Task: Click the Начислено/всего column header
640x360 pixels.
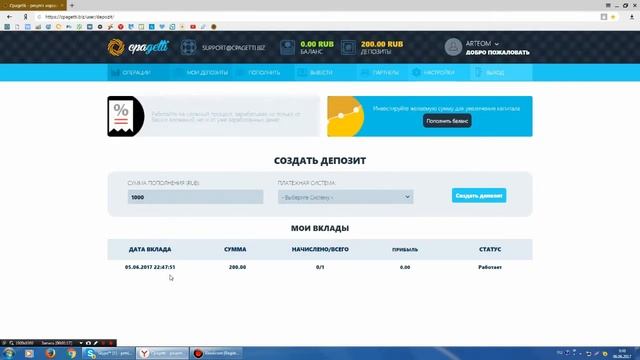Action: tap(320, 249)
